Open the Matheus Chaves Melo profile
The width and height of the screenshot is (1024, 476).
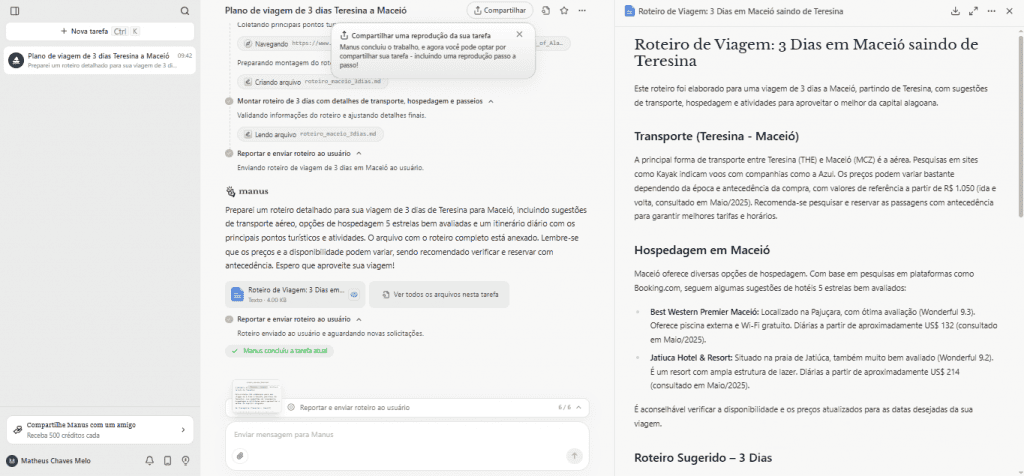[x=49, y=461]
